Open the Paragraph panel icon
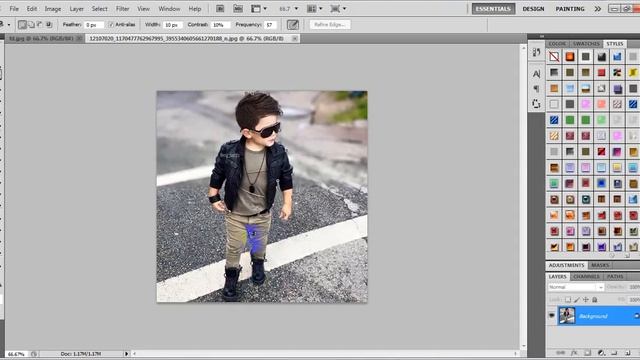 536,89
